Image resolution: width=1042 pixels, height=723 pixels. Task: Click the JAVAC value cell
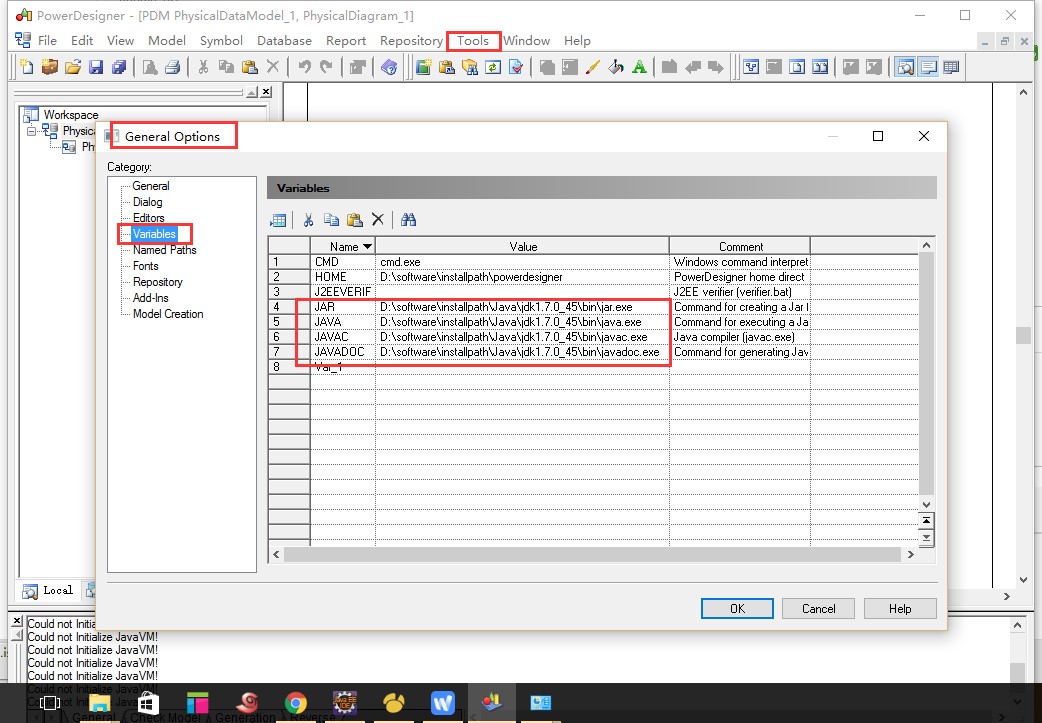click(522, 337)
